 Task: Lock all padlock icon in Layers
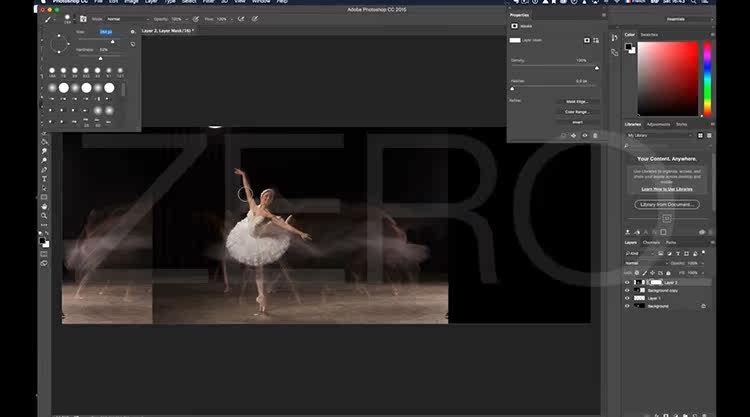(x=668, y=273)
